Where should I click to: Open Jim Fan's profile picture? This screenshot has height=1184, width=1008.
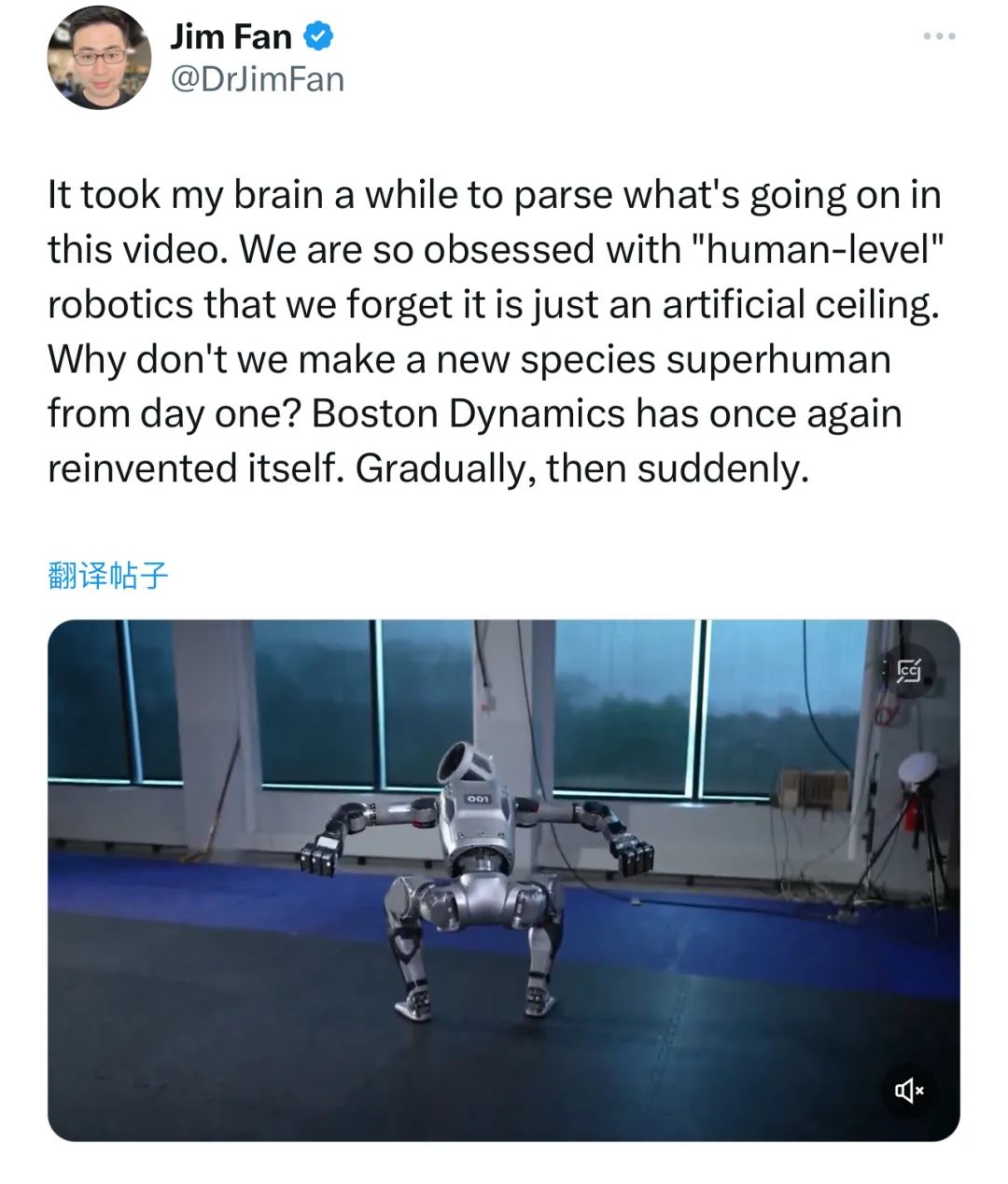coord(99,57)
